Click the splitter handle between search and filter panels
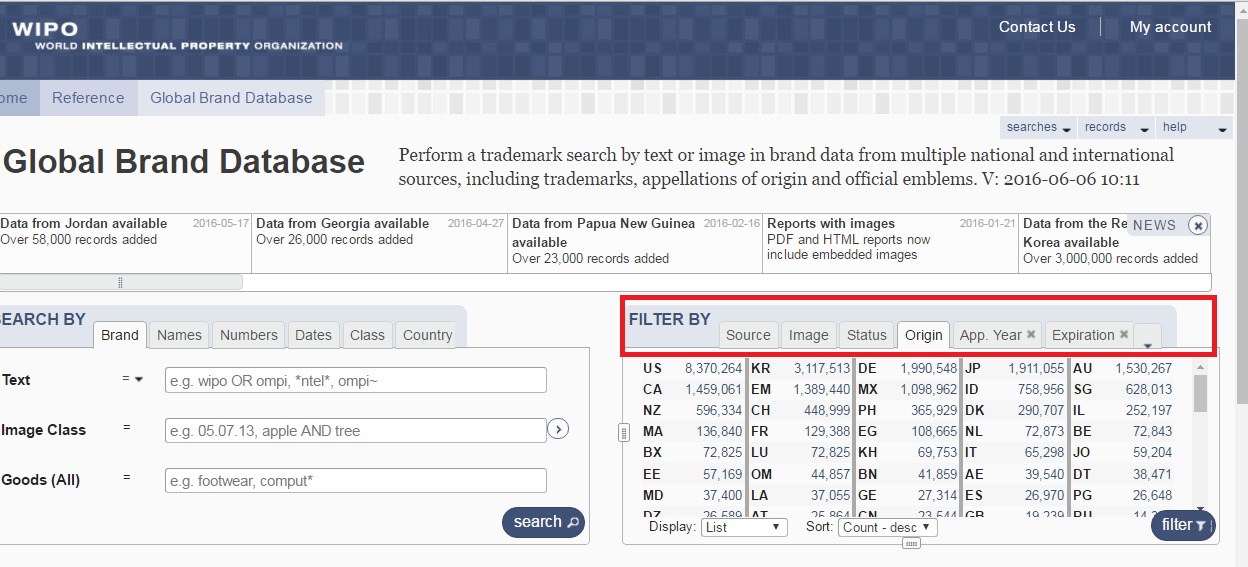This screenshot has width=1248, height=567. click(624, 432)
